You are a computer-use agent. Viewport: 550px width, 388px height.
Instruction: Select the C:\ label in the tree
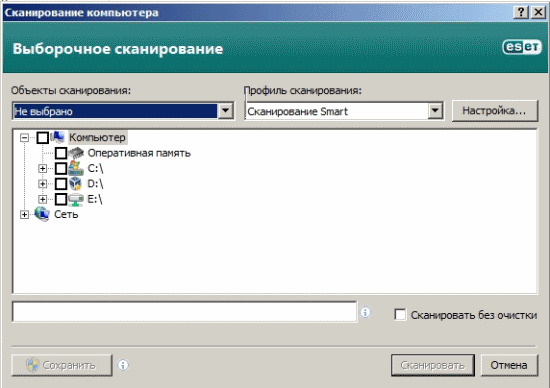(x=95, y=168)
